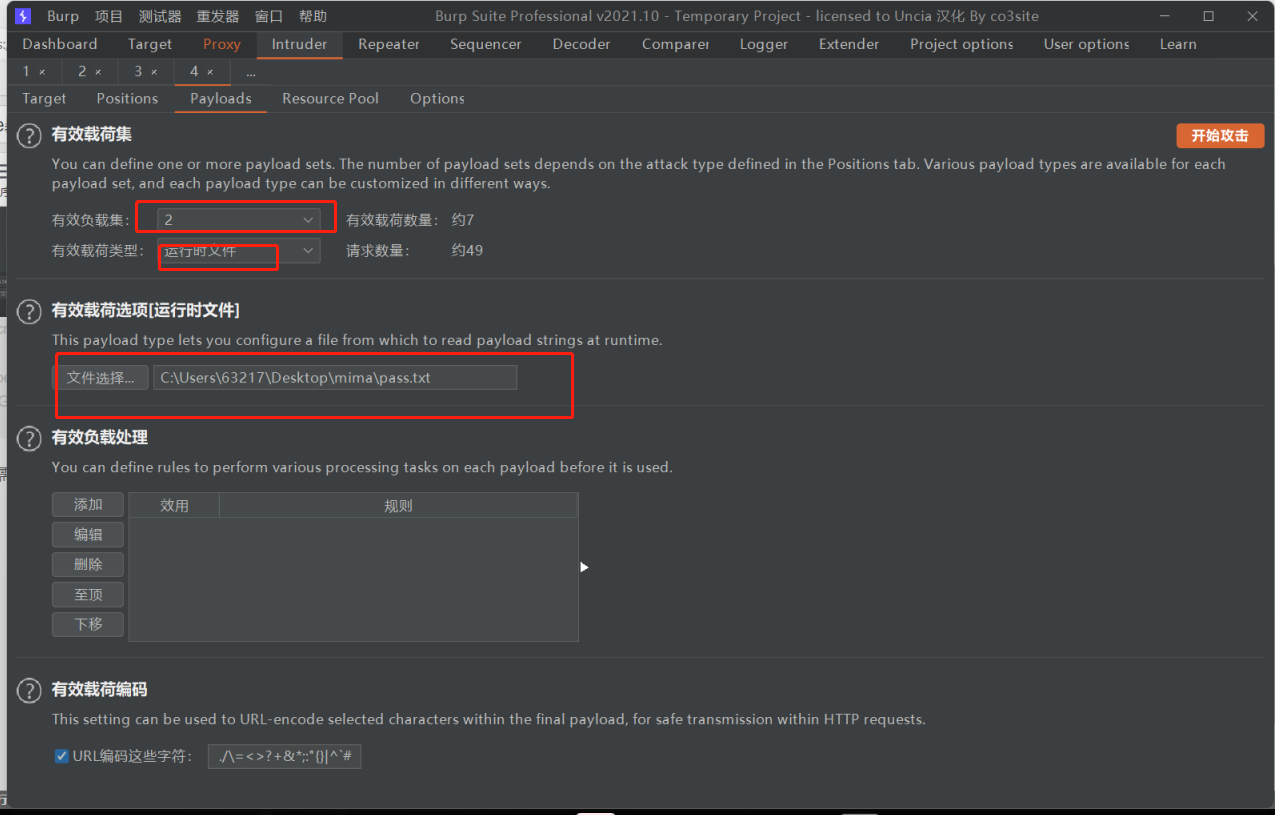Screen dimensions: 1275x815
Task: Select Intruder attack tab 1
Action: pos(27,72)
